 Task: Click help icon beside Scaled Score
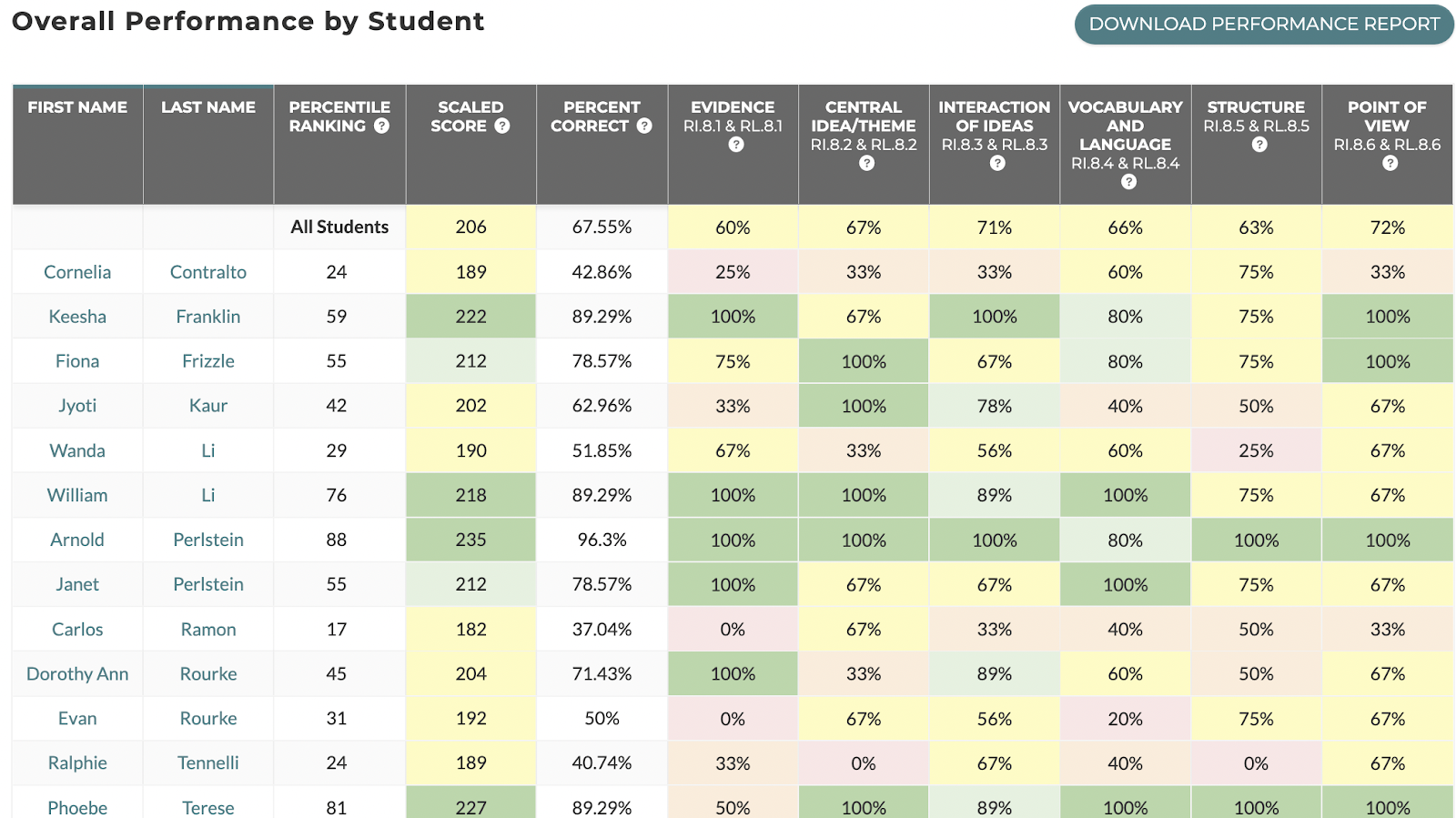(x=502, y=126)
